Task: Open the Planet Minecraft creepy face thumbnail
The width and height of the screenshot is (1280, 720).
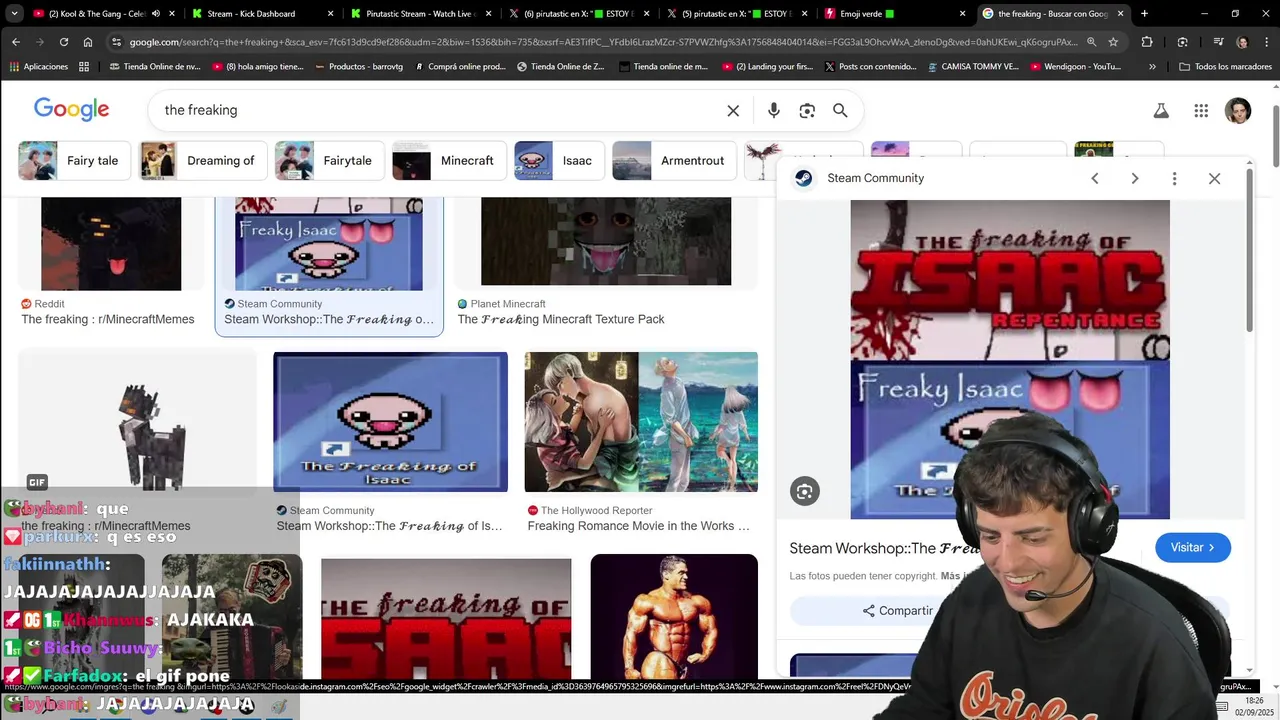Action: pyautogui.click(x=606, y=241)
